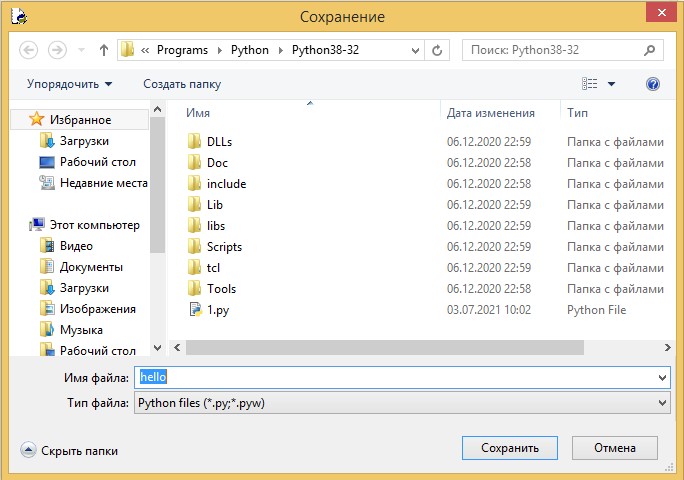
Task: Expand the Тип файла dropdown
Action: (662, 402)
